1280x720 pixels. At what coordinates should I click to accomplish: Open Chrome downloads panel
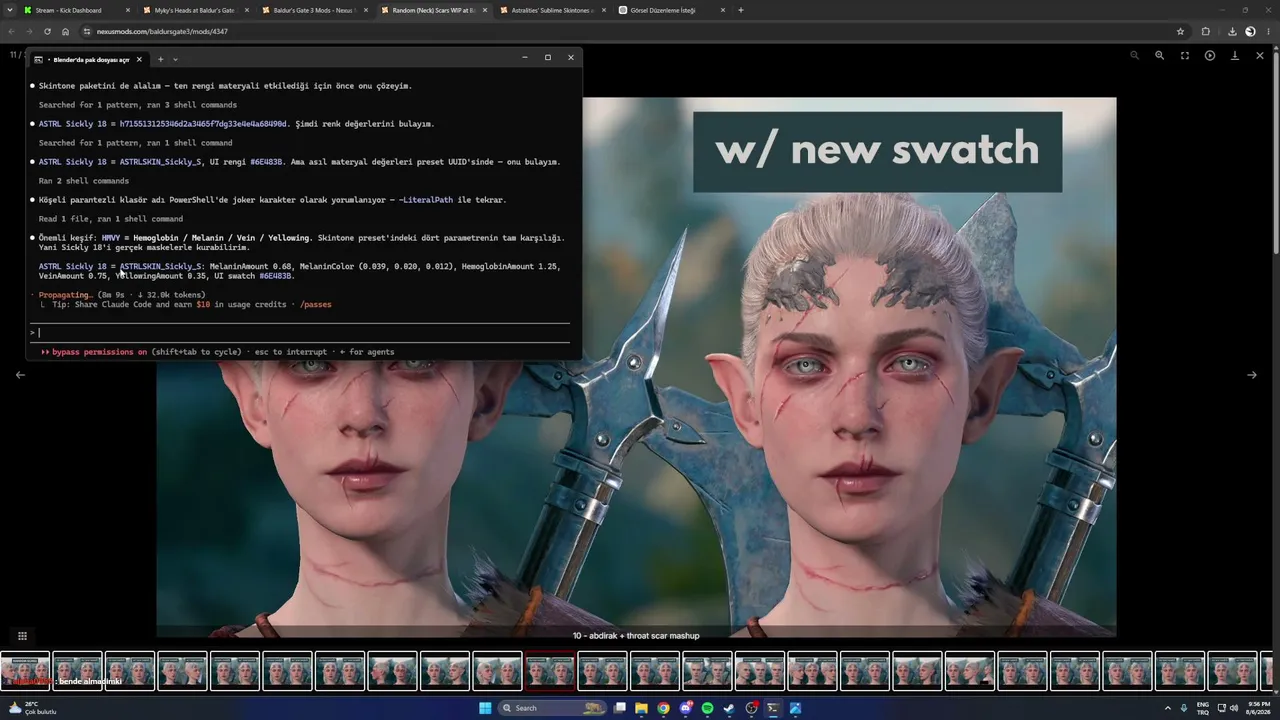[x=1232, y=31]
